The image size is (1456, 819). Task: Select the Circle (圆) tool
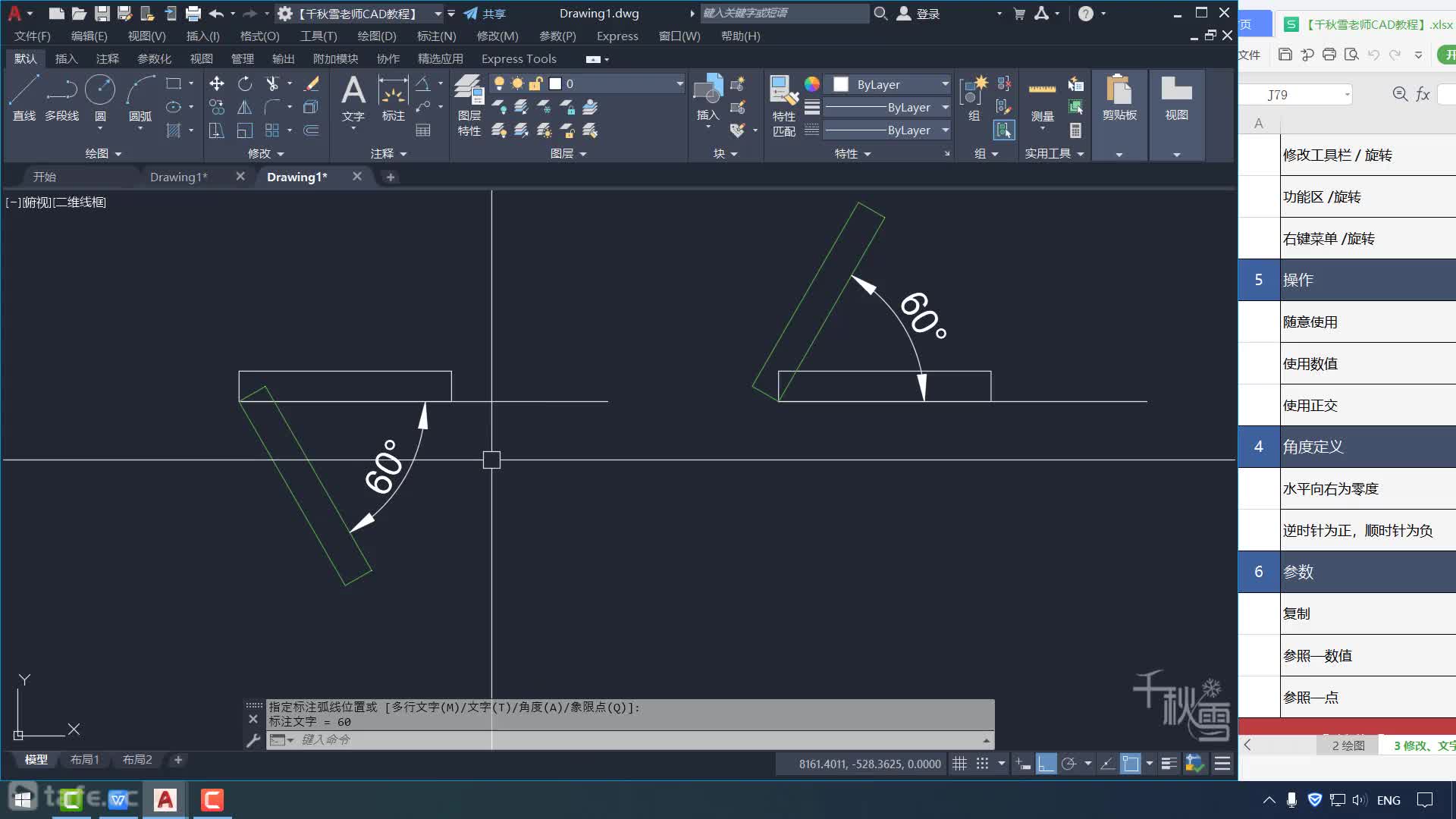coord(100,99)
